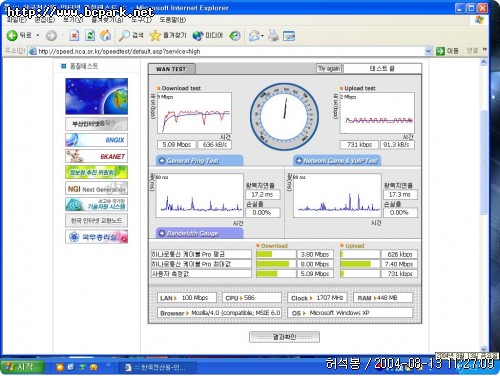Image resolution: width=500 pixels, height=376 pixels.
Task: Click the Korea Internet exchange node banner
Action: coord(97,220)
